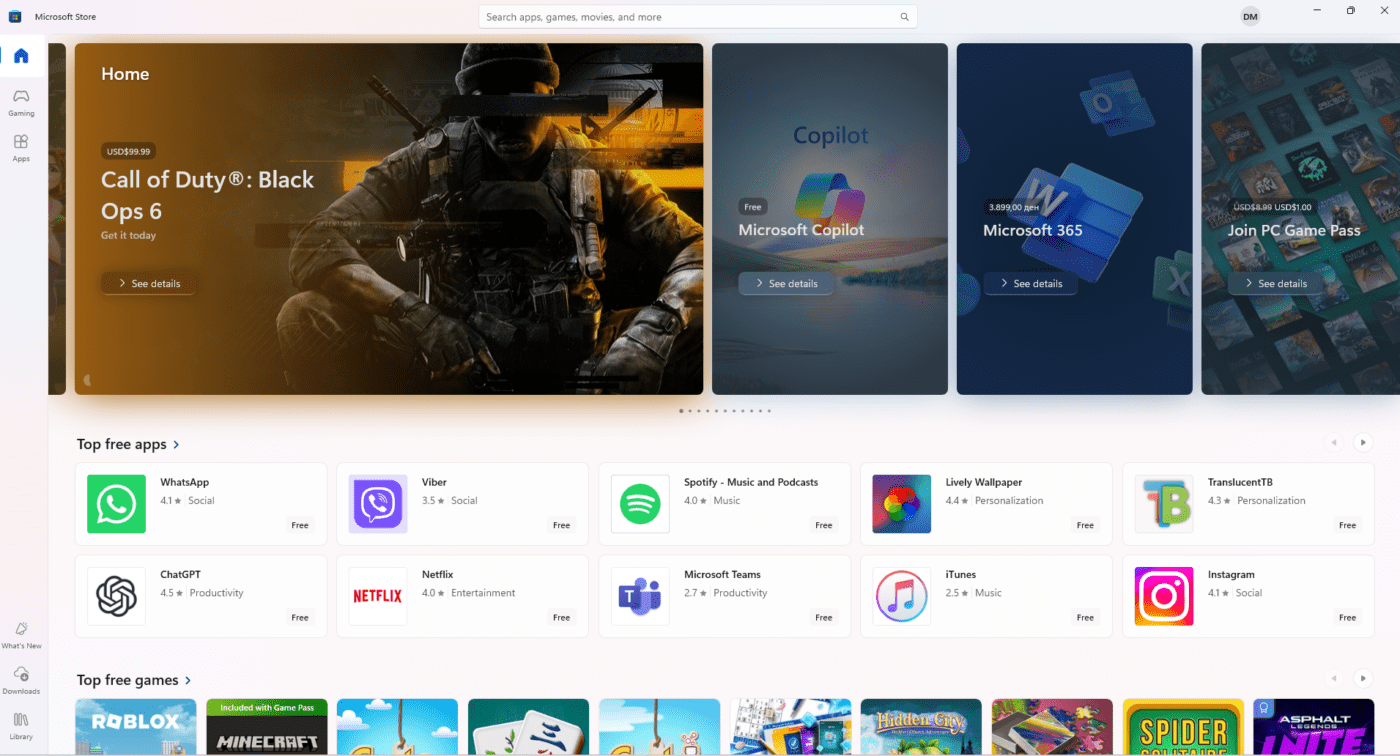The image size is (1400, 756).
Task: See details for Microsoft 365
Action: [1031, 283]
